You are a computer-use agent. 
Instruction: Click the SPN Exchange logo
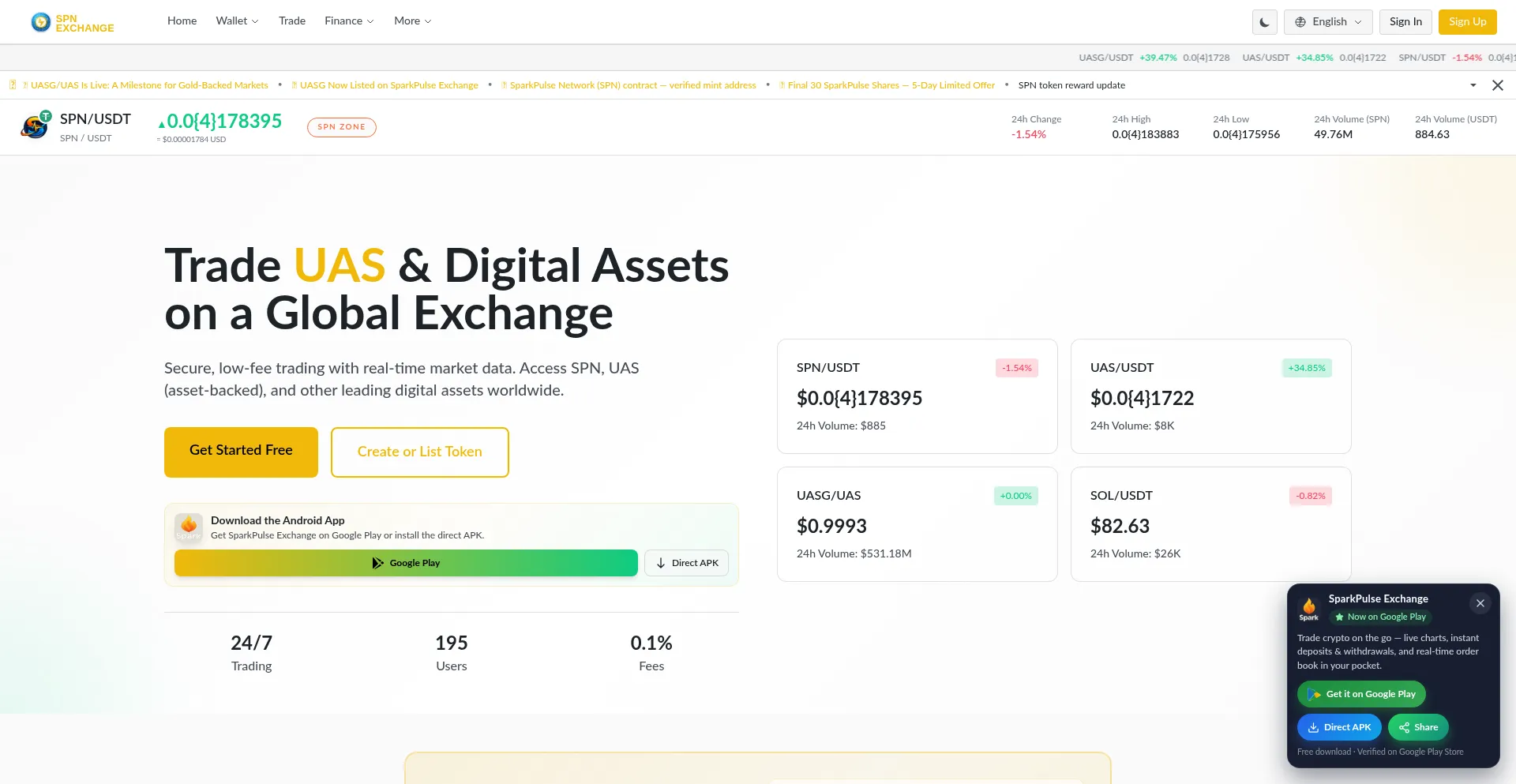(x=72, y=23)
